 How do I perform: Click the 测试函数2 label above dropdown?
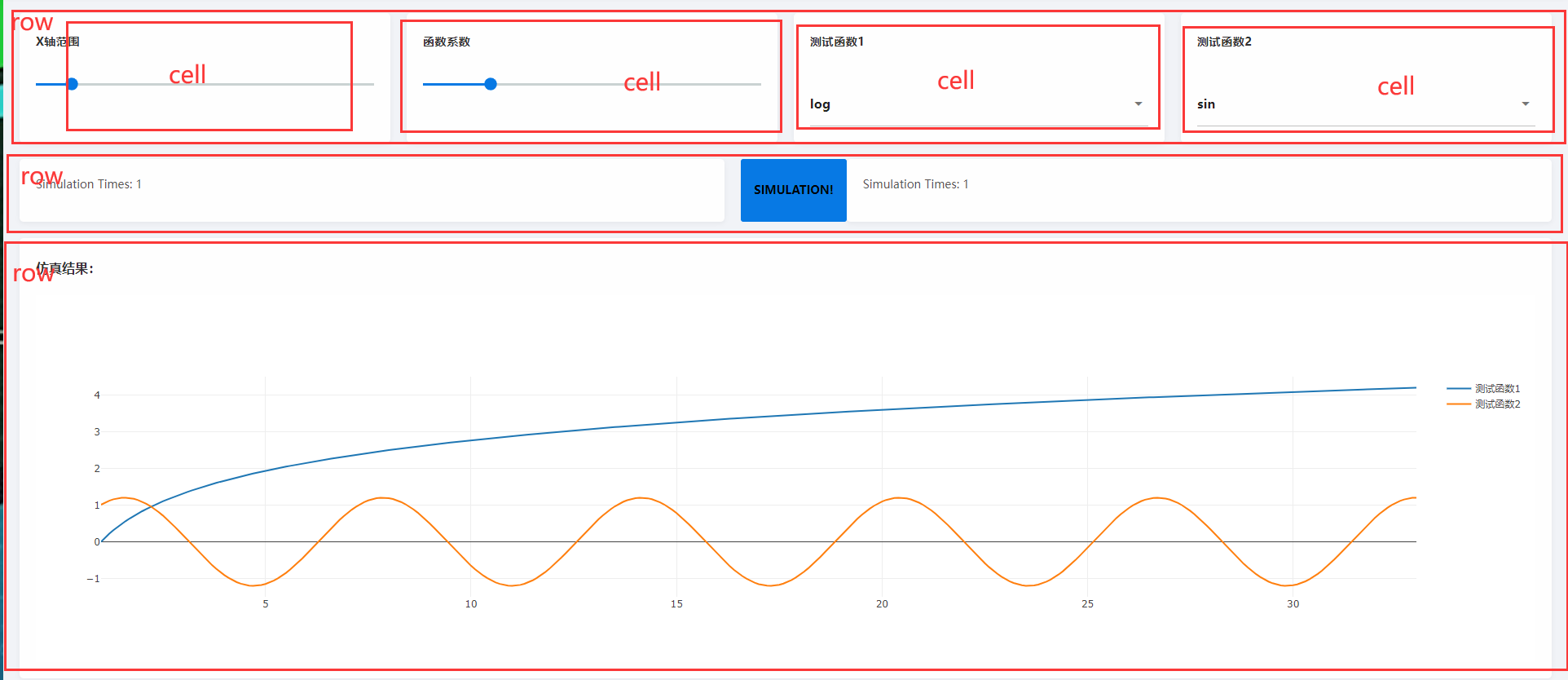tap(1224, 42)
